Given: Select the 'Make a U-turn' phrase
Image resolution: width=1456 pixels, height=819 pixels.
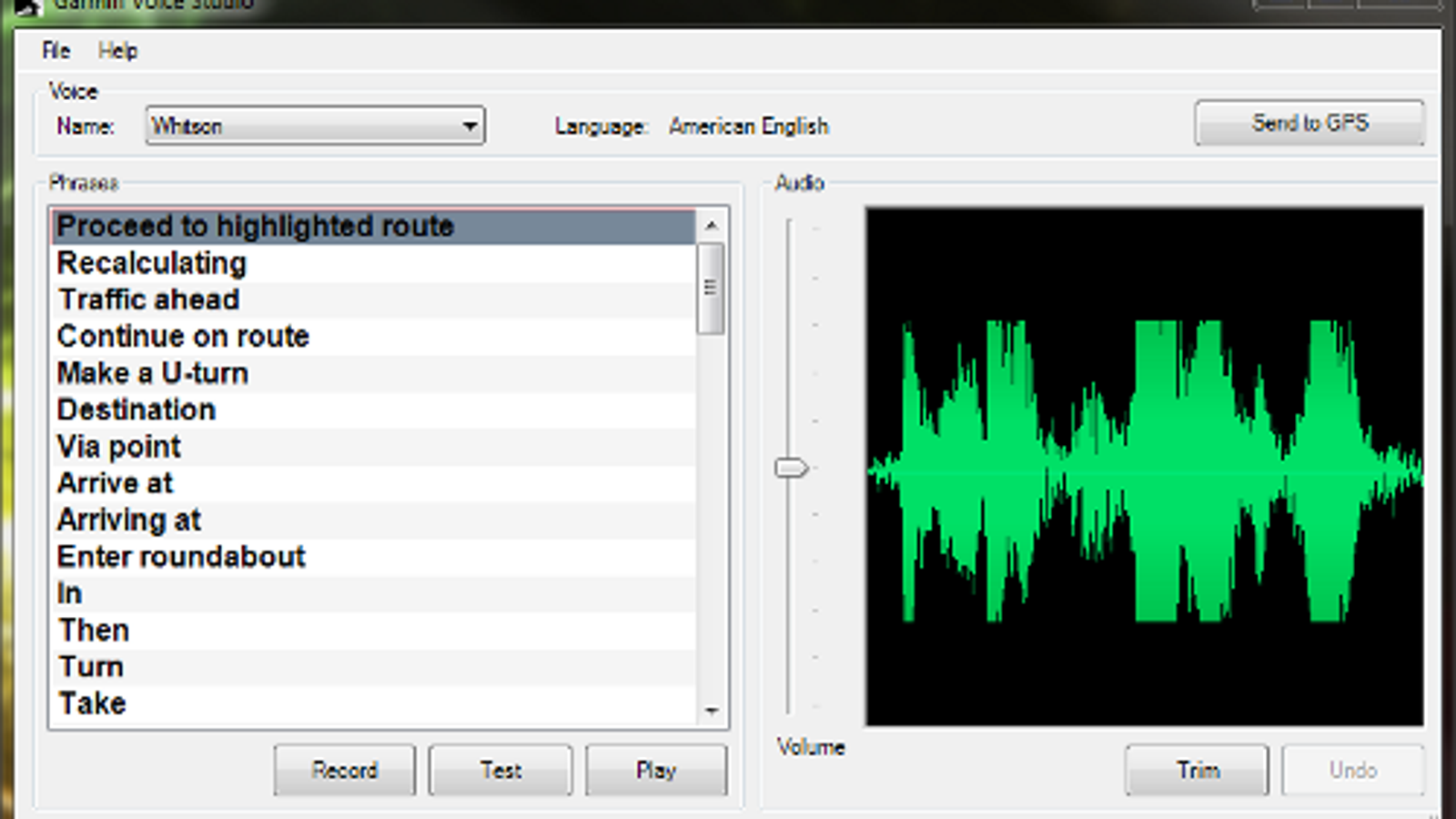Looking at the screenshot, I should click(x=373, y=373).
